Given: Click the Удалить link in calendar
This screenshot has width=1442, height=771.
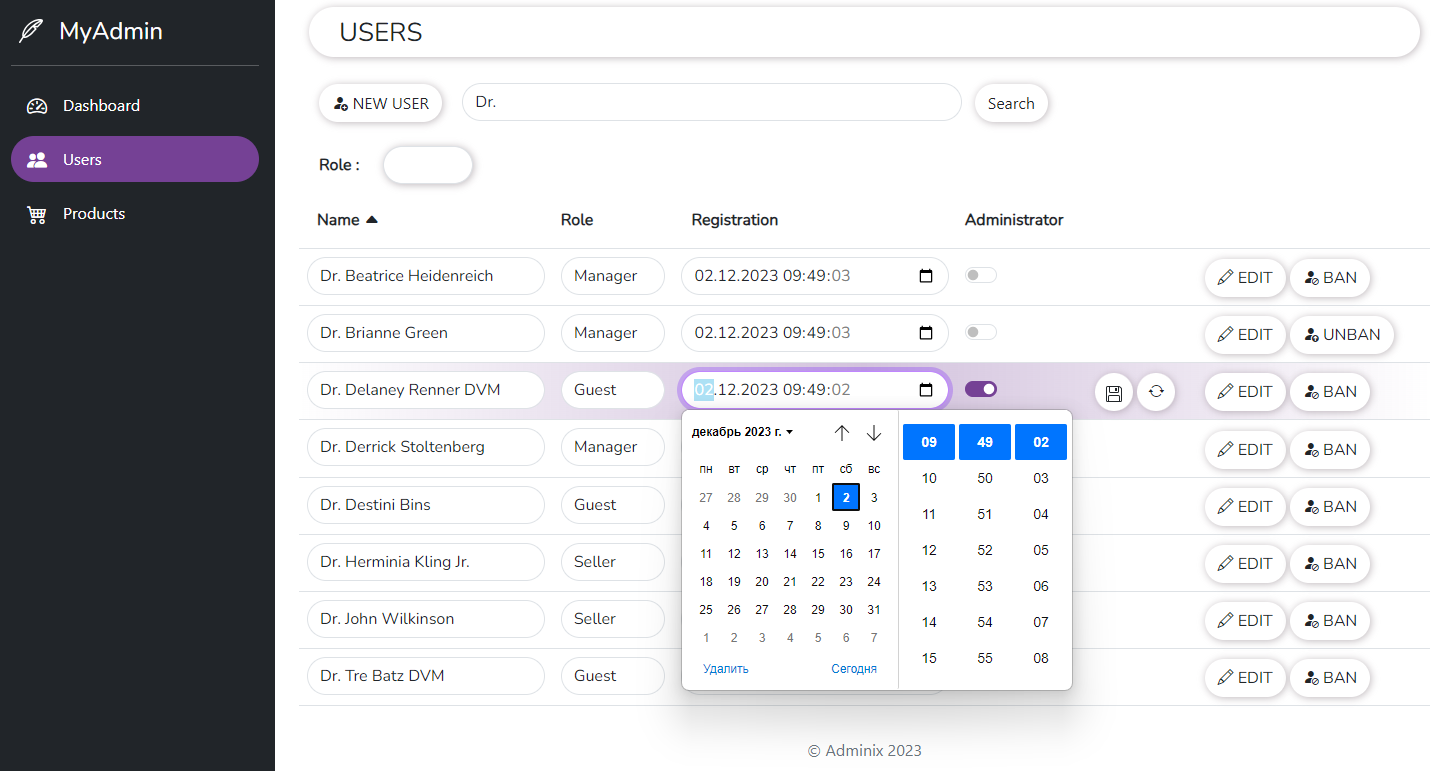Looking at the screenshot, I should (726, 669).
